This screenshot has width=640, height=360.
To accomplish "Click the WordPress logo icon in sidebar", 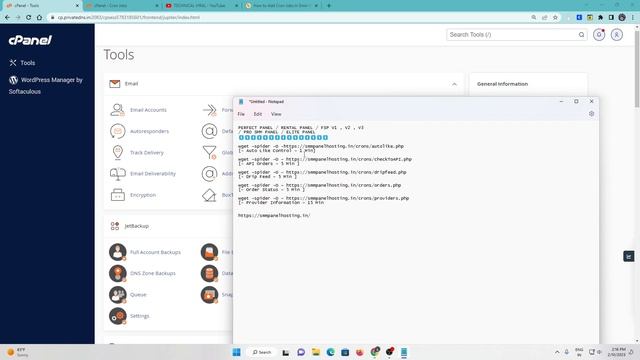I will click(x=13, y=80).
